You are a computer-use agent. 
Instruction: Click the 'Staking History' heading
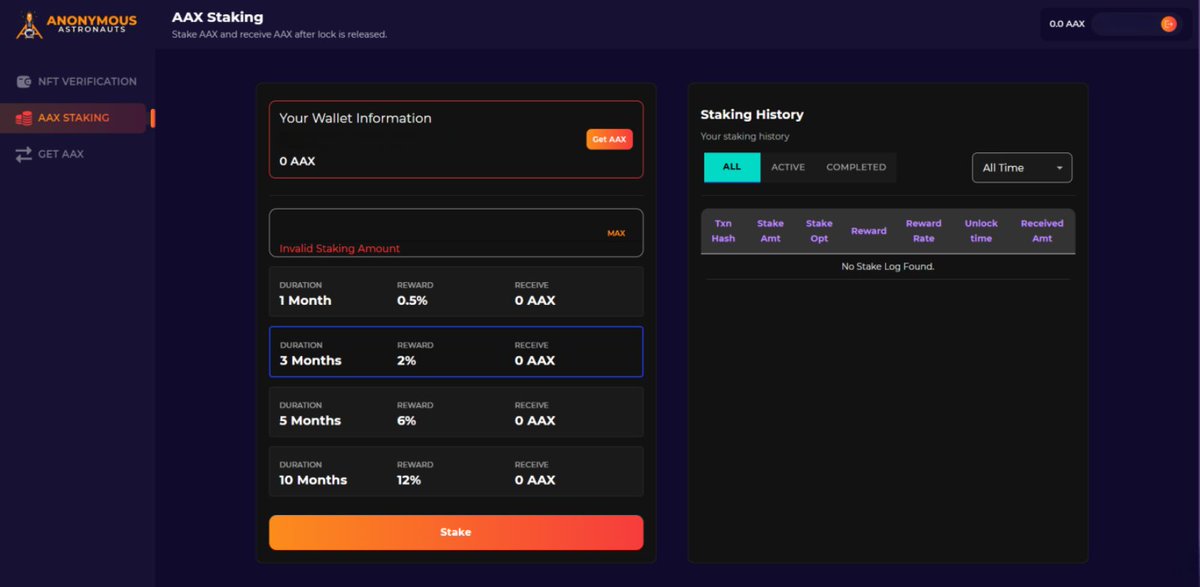point(752,115)
